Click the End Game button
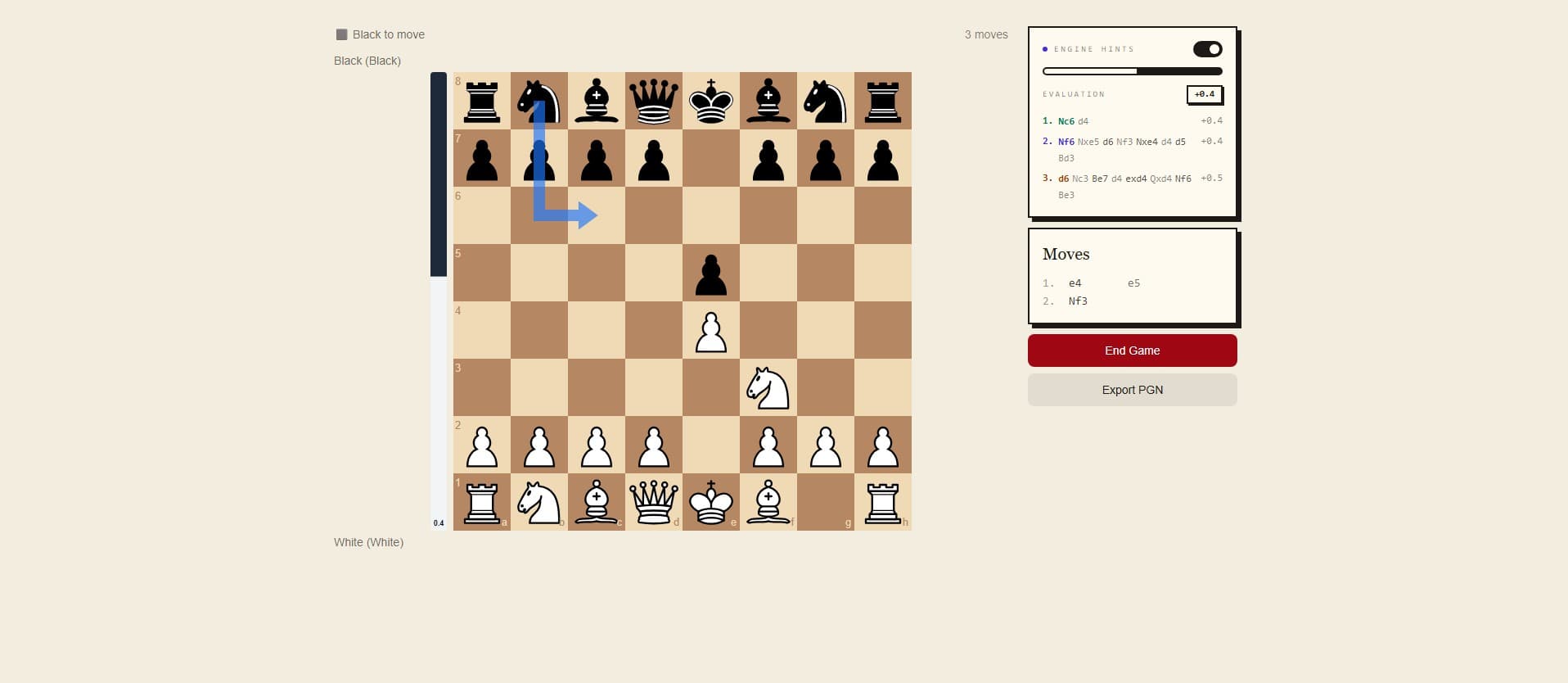 [x=1132, y=351]
